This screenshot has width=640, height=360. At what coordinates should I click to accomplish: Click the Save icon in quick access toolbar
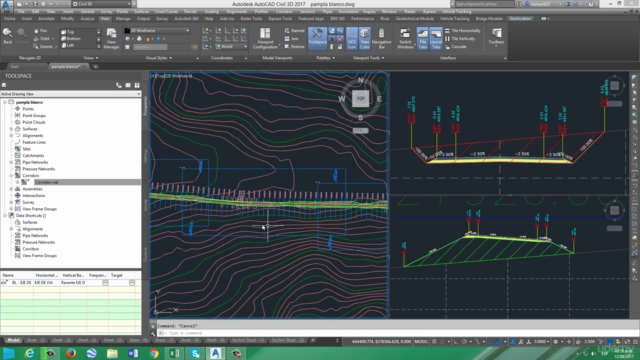(x=35, y=4)
